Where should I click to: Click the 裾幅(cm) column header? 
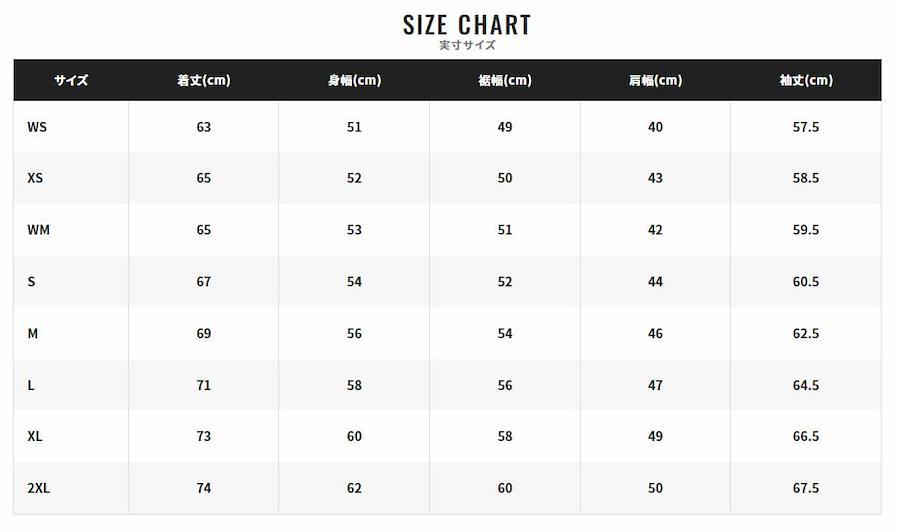505,80
